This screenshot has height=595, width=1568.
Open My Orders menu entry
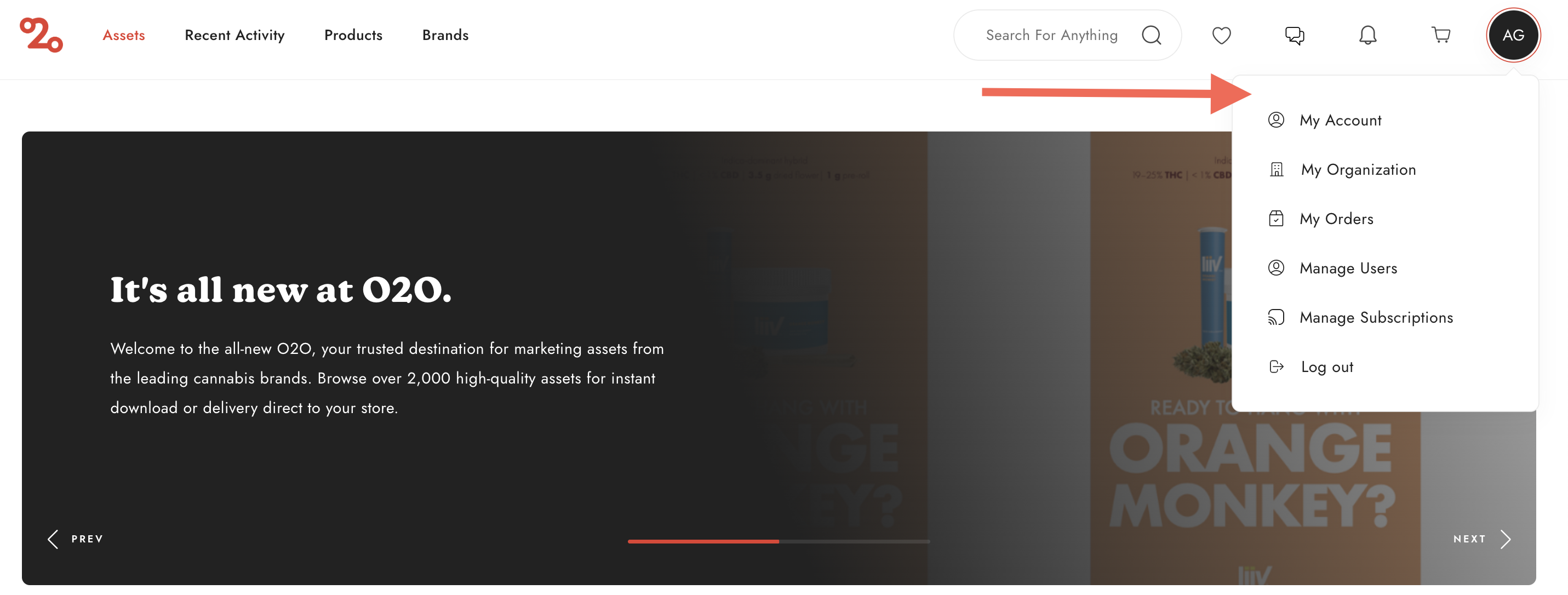(x=1336, y=219)
